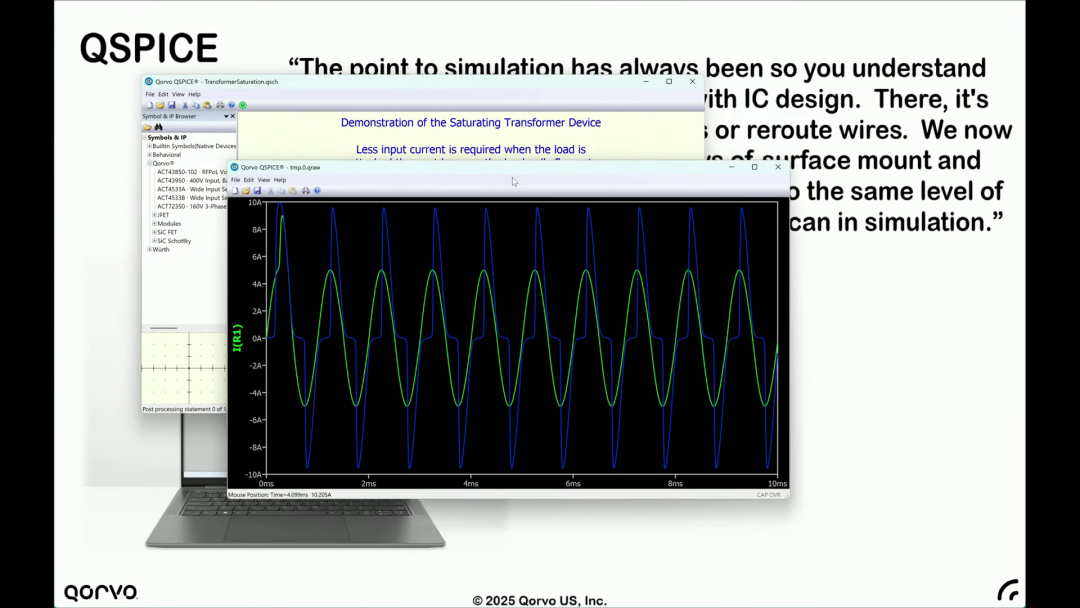This screenshot has height=608, width=1080.
Task: Expand the SiC FET tree node
Action: [154, 232]
